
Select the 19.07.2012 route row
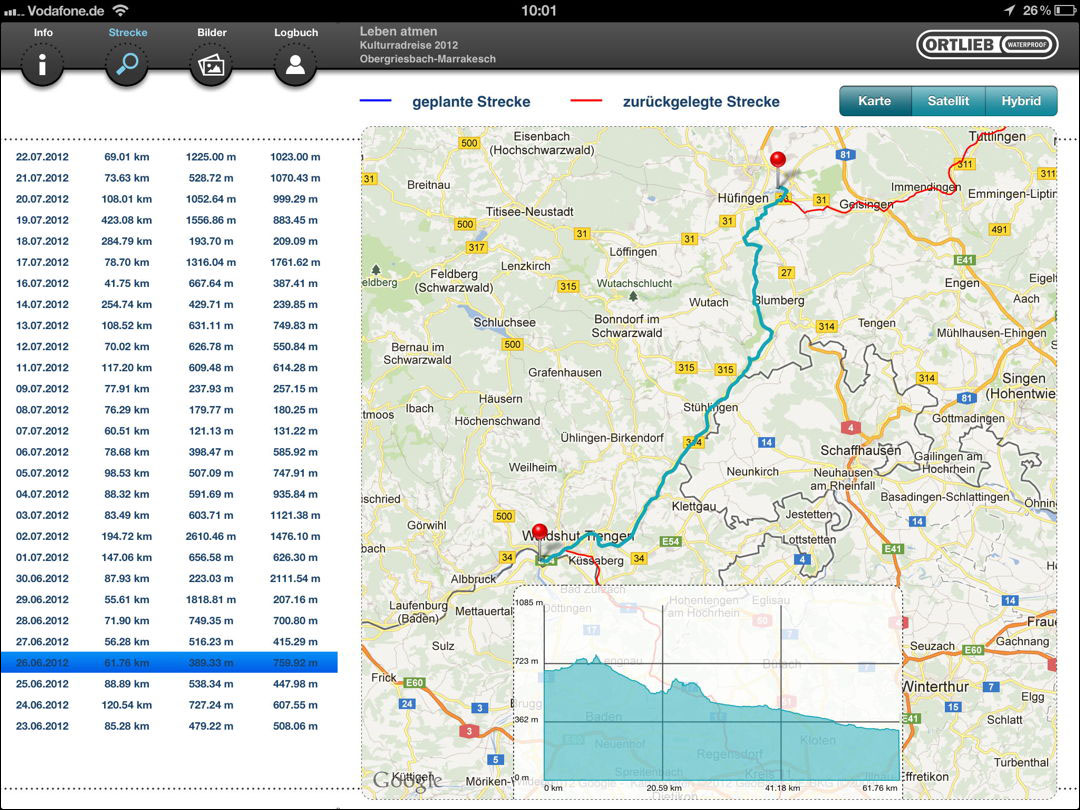[x=169, y=220]
